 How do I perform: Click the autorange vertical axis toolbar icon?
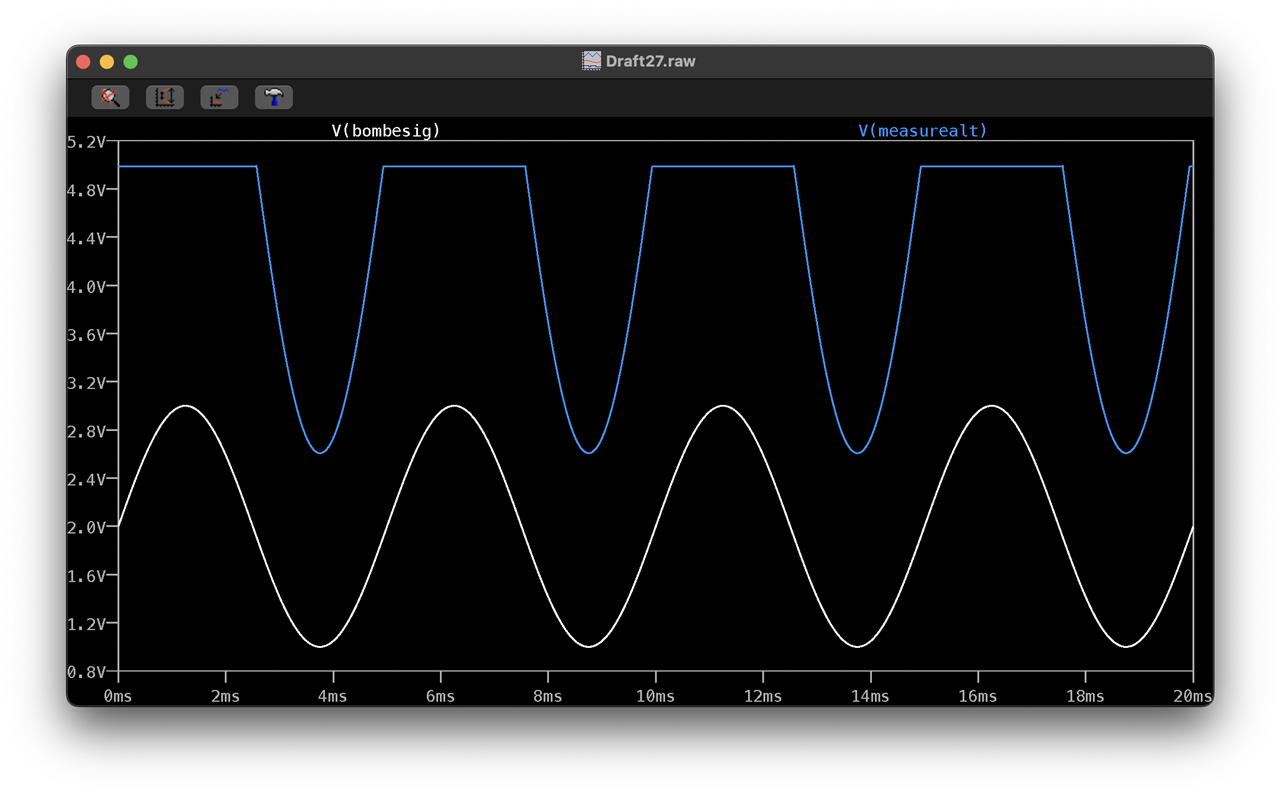[165, 97]
